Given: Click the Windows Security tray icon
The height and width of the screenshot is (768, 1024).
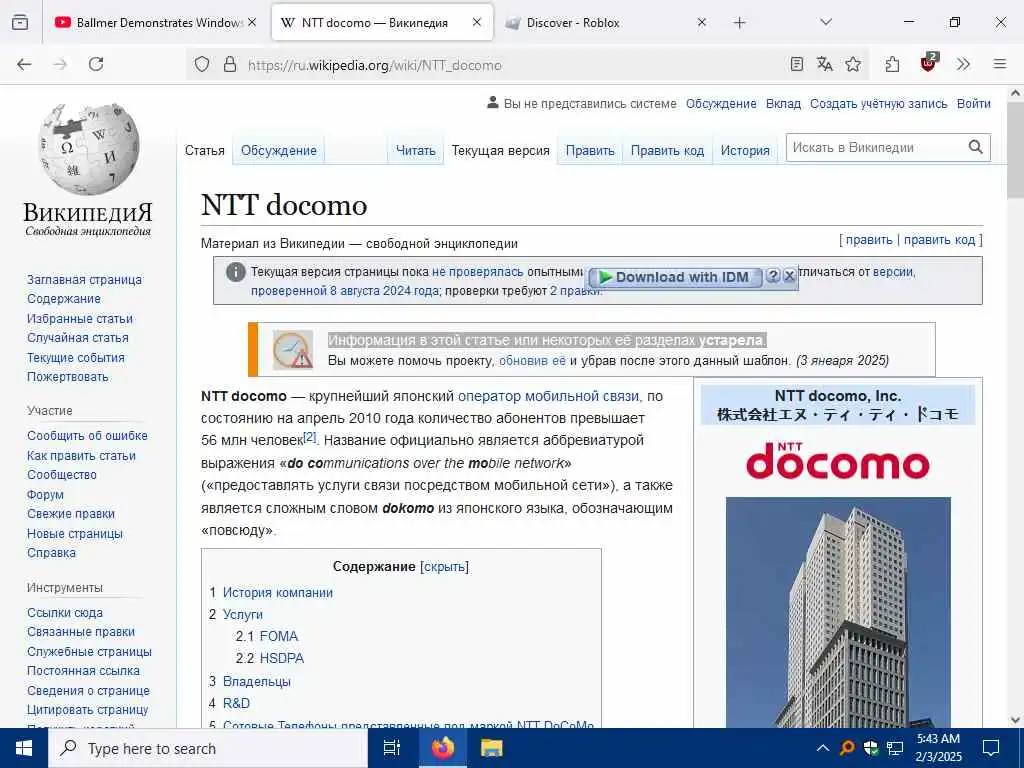Looking at the screenshot, I should 871,748.
